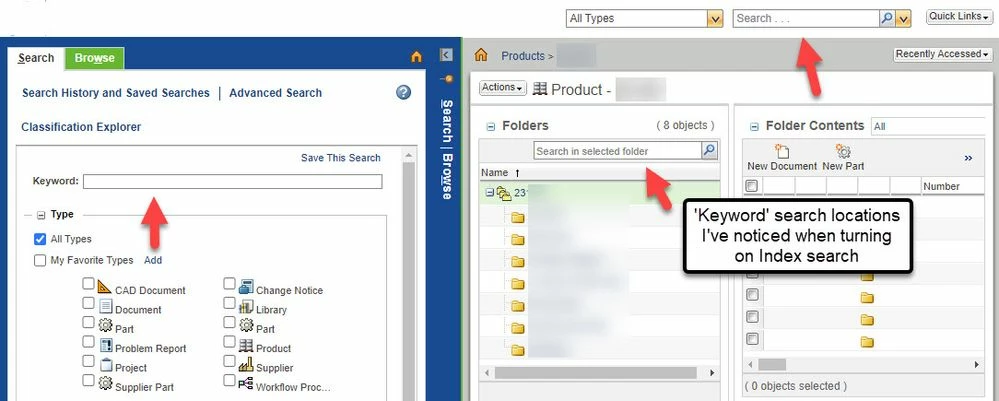
Task: Click the Search in selected folder field
Action: 617,150
